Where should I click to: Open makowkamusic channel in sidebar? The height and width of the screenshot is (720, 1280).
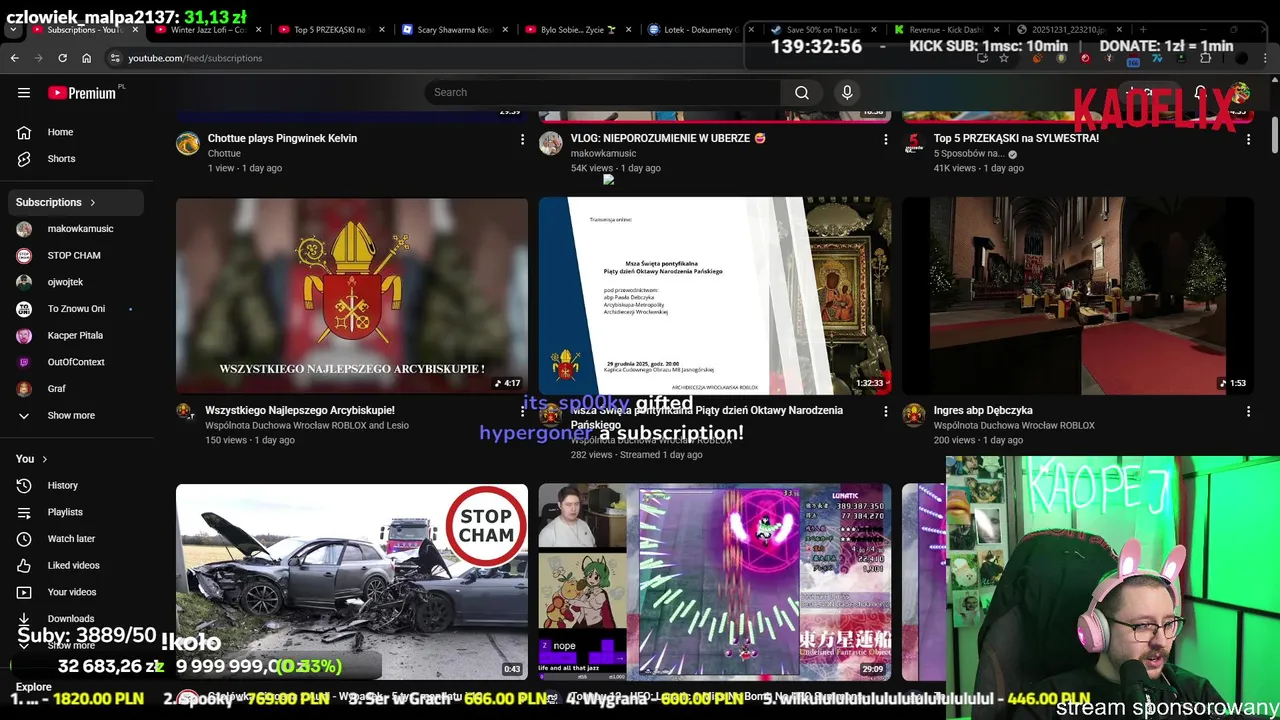(x=78, y=229)
